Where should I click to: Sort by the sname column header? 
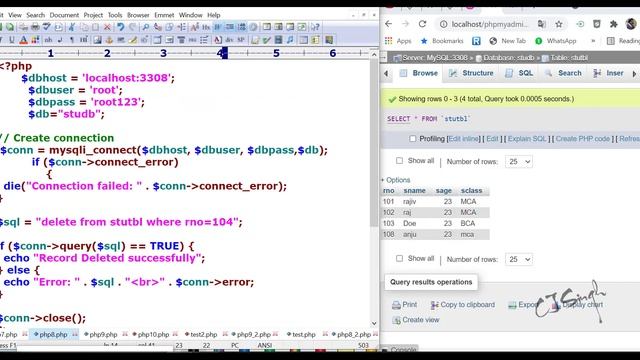click(414, 191)
